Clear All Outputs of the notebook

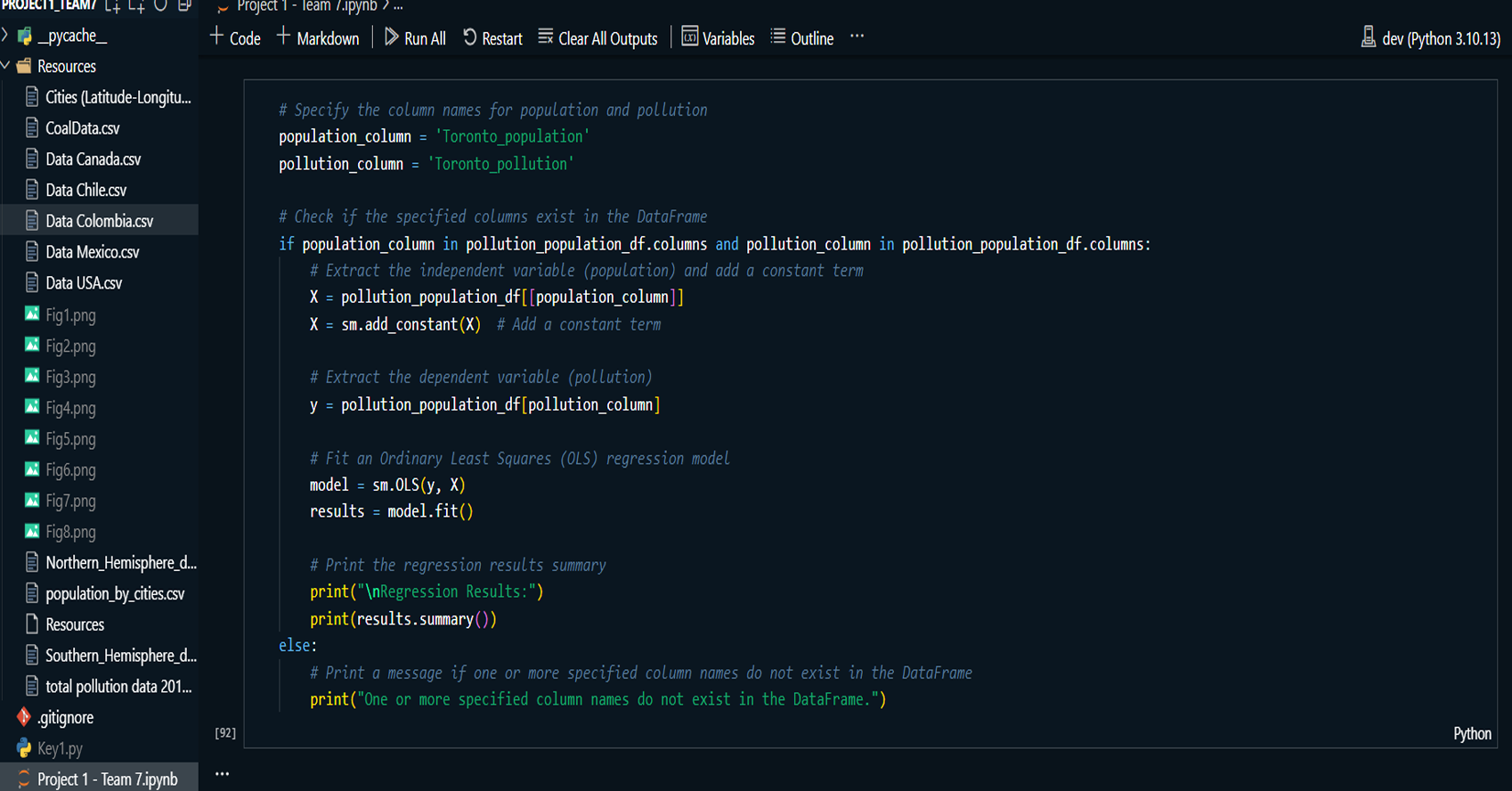pyautogui.click(x=597, y=38)
